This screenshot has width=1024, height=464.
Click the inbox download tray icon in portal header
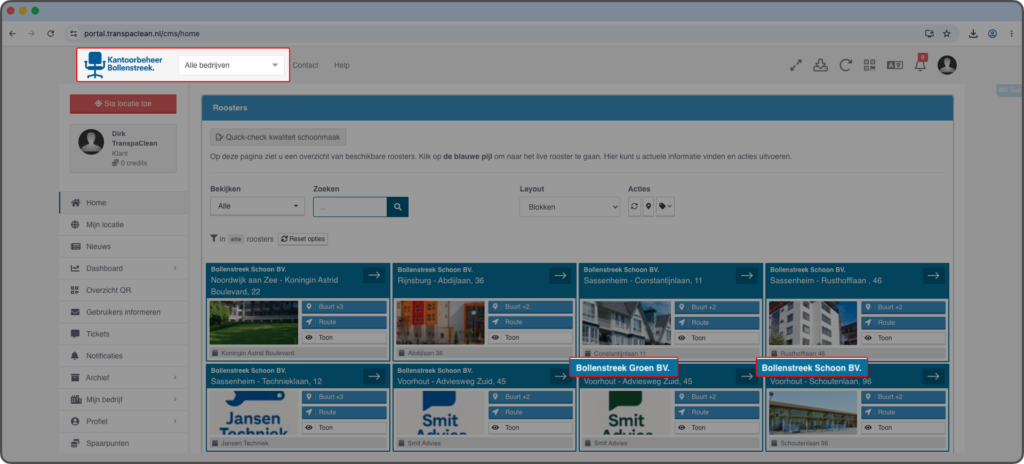pos(820,65)
